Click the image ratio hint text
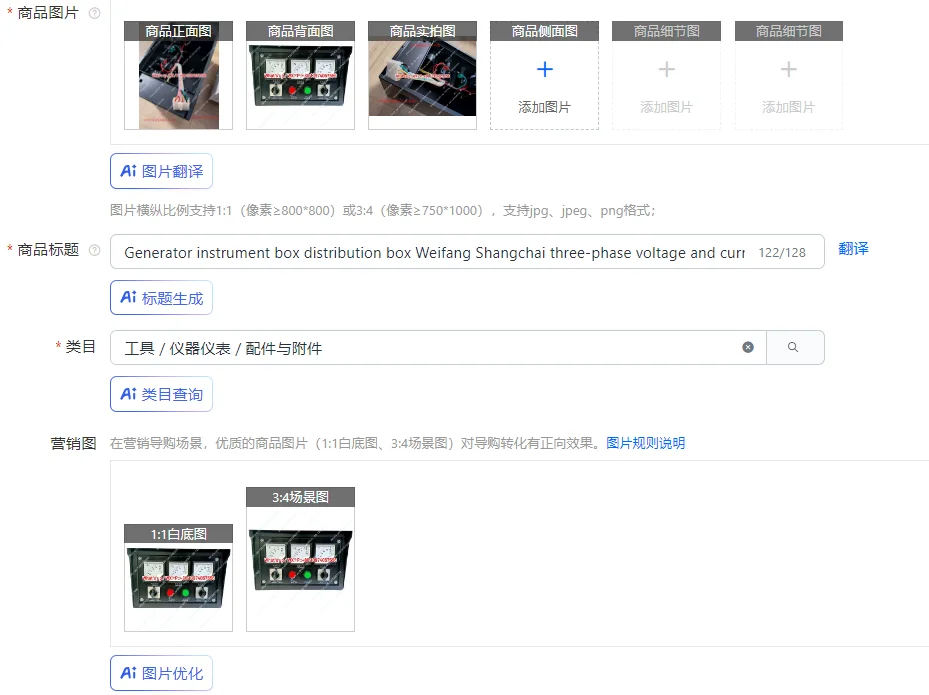This screenshot has width=929, height=695. [x=383, y=210]
